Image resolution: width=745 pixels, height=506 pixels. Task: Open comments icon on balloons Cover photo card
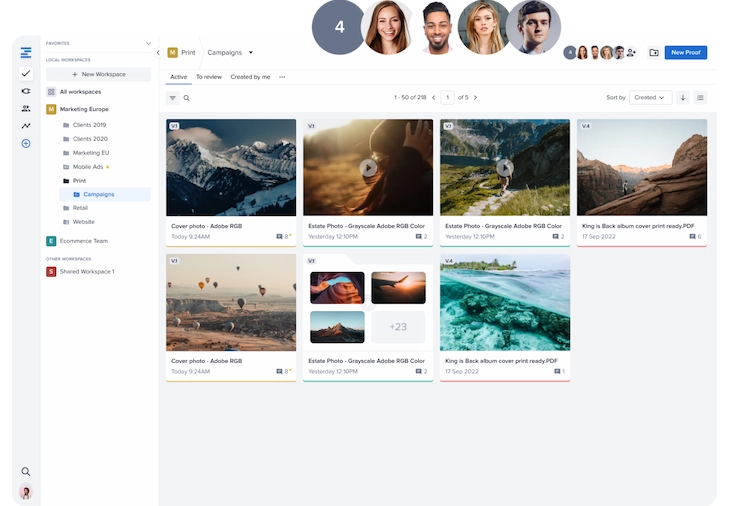click(279, 372)
